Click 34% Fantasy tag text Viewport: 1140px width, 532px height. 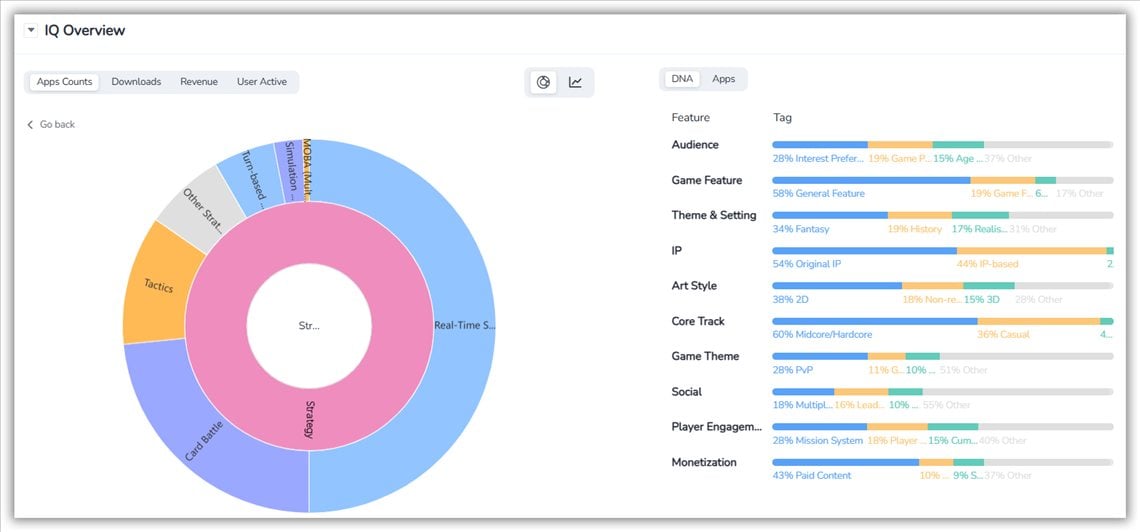point(800,229)
